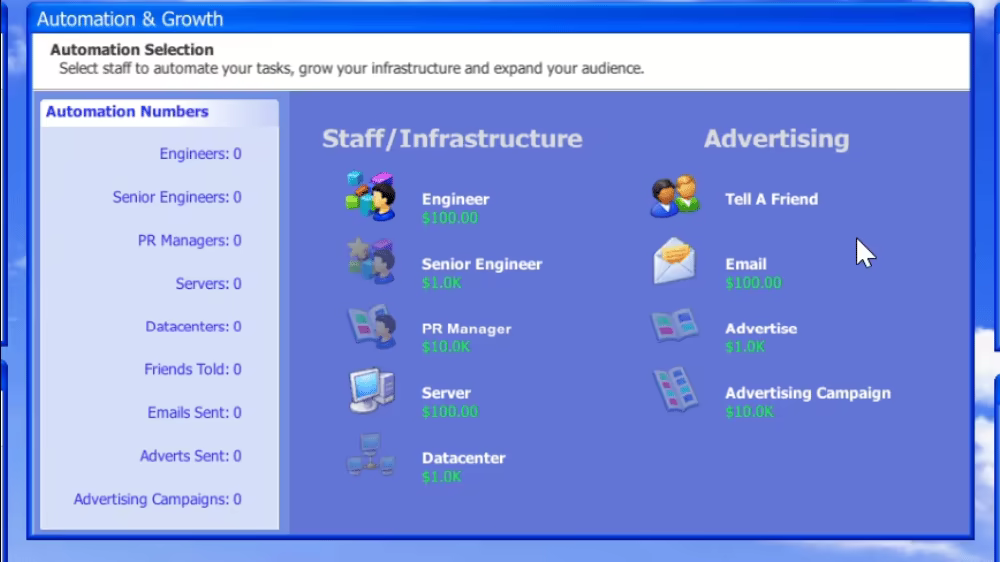Click the Automation Numbers panel header
The height and width of the screenshot is (562, 1000).
tap(159, 112)
